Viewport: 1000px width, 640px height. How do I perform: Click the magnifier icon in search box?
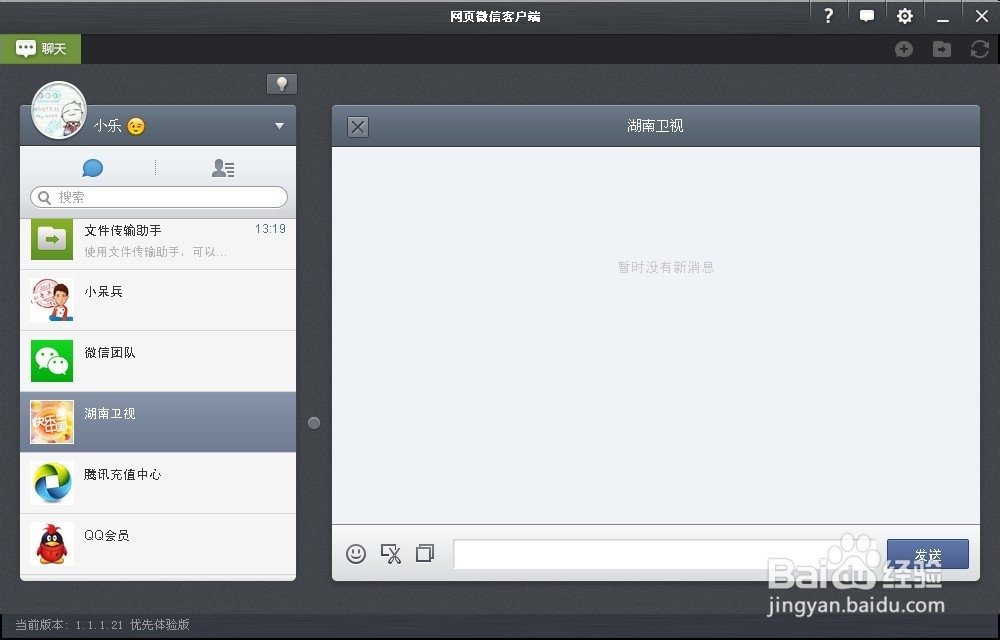(x=45, y=198)
